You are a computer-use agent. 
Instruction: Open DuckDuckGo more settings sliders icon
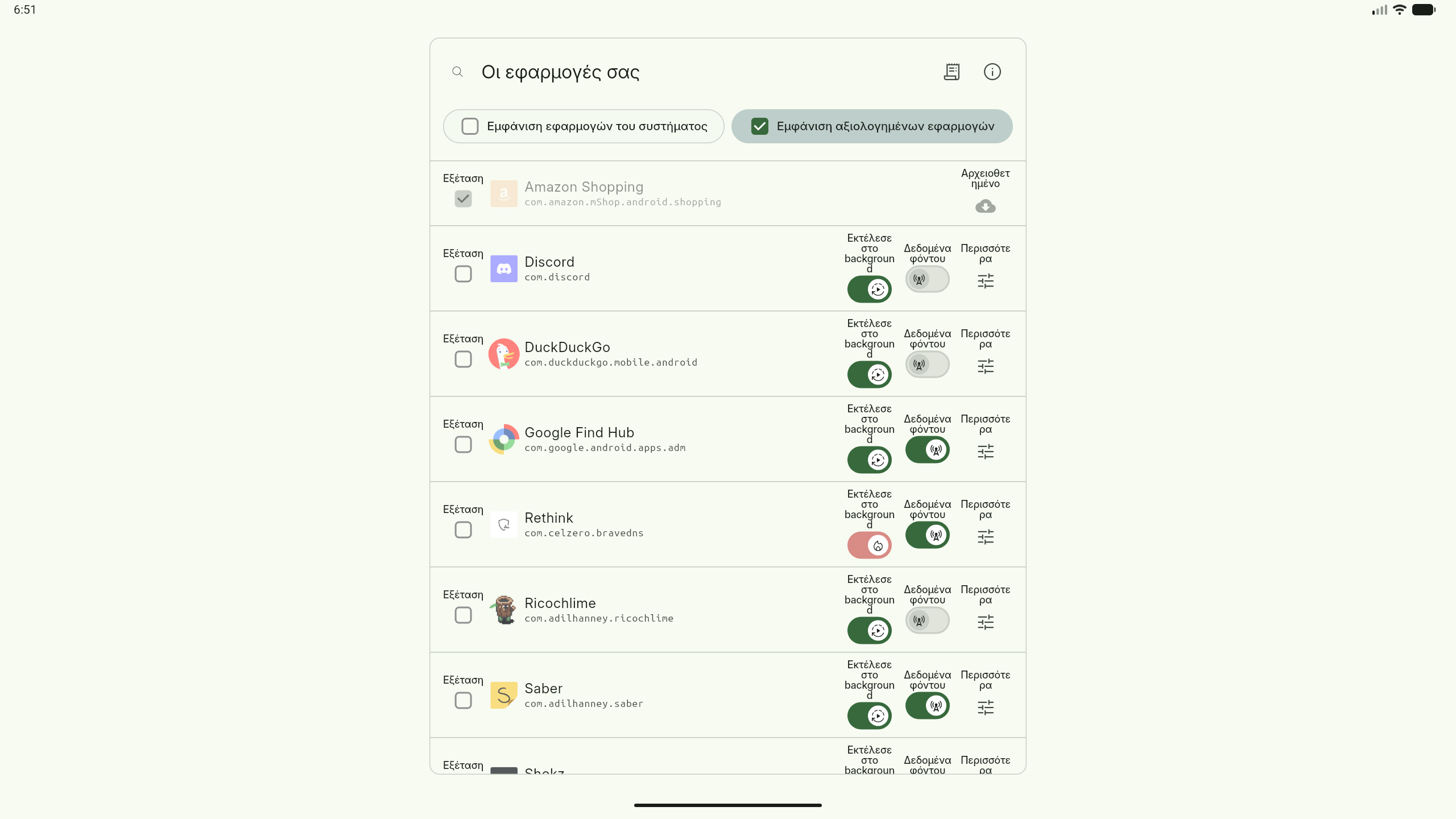pos(986,366)
